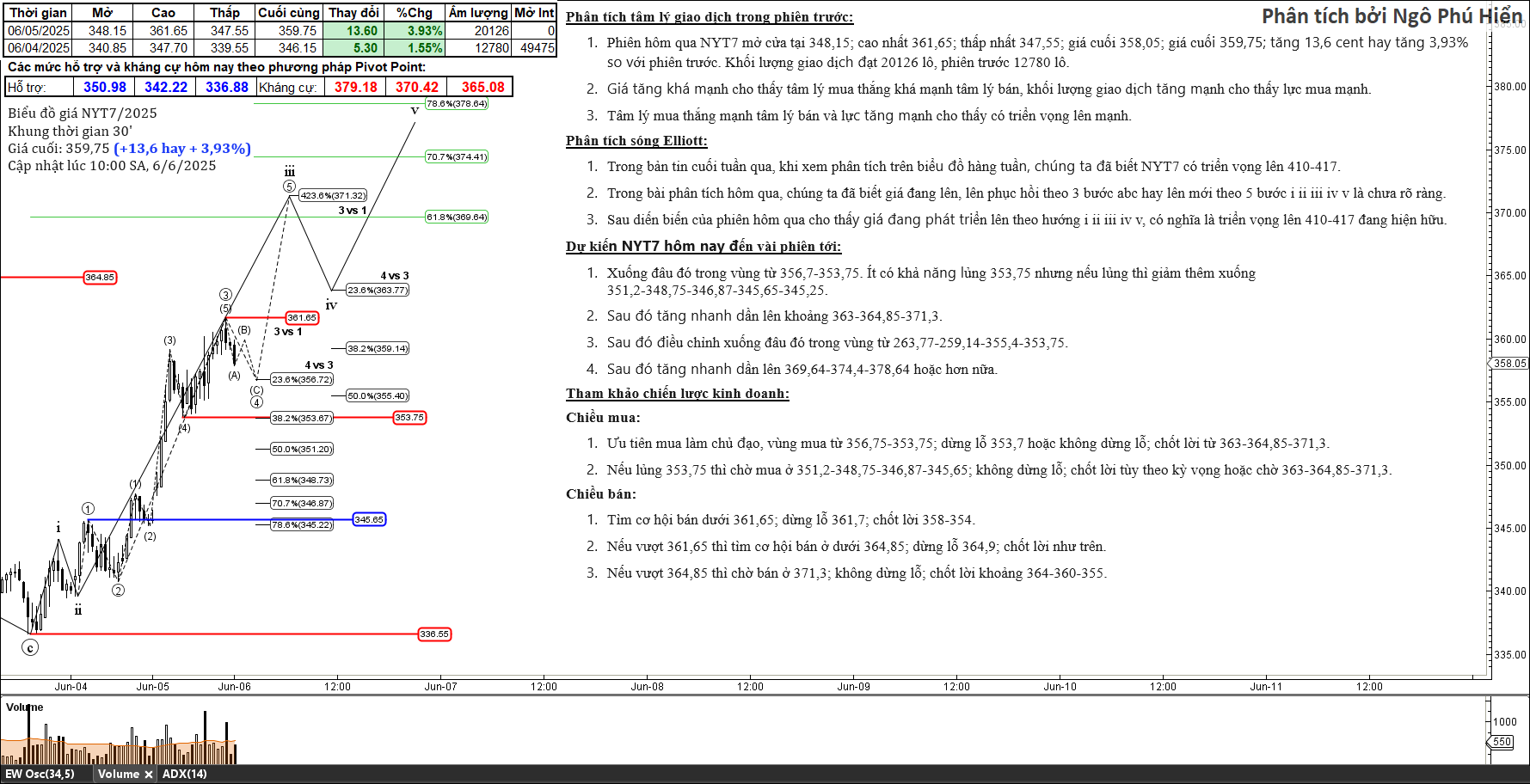Click the 550 volume marker on volume axis
This screenshot has height=784, width=1530.
[1502, 742]
